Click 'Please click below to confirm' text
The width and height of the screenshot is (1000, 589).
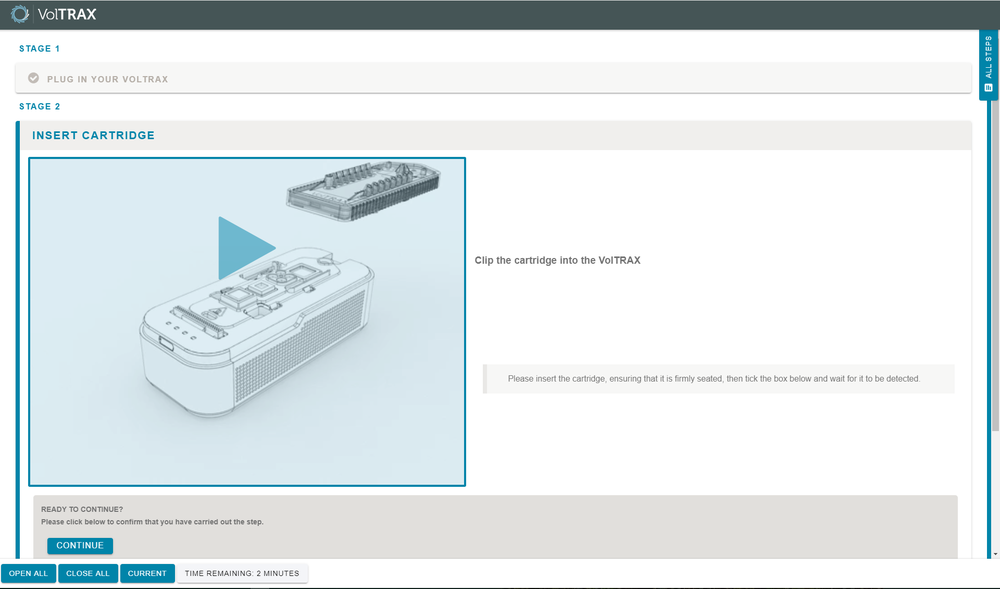(x=152, y=521)
